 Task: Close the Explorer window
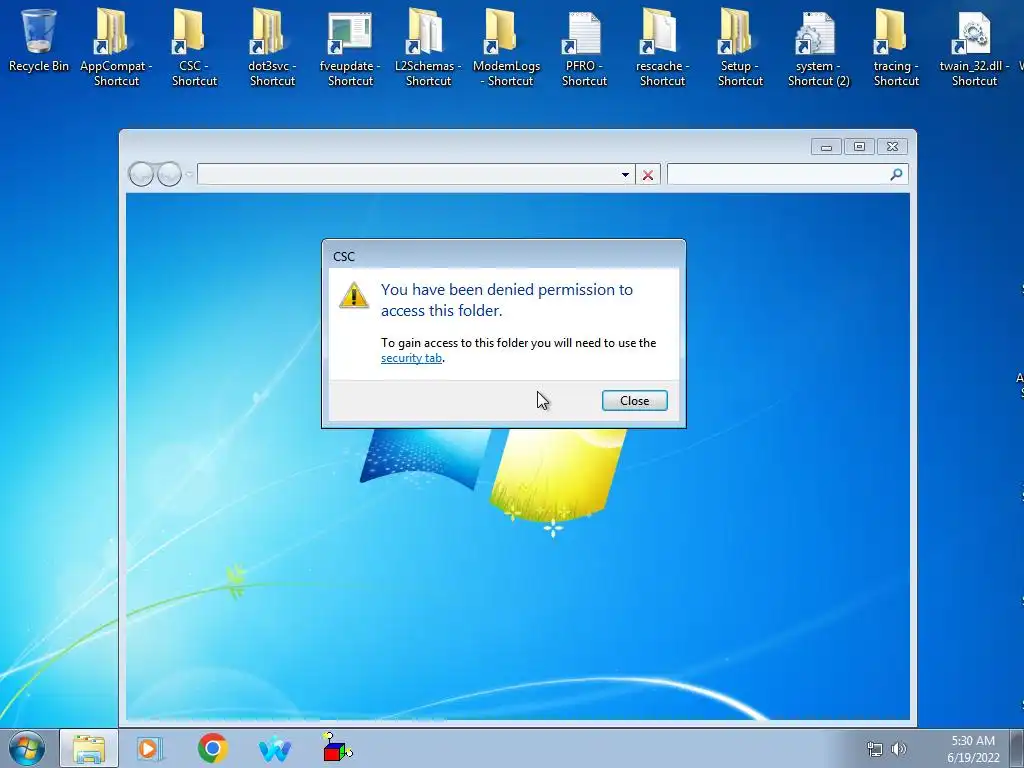(x=892, y=147)
